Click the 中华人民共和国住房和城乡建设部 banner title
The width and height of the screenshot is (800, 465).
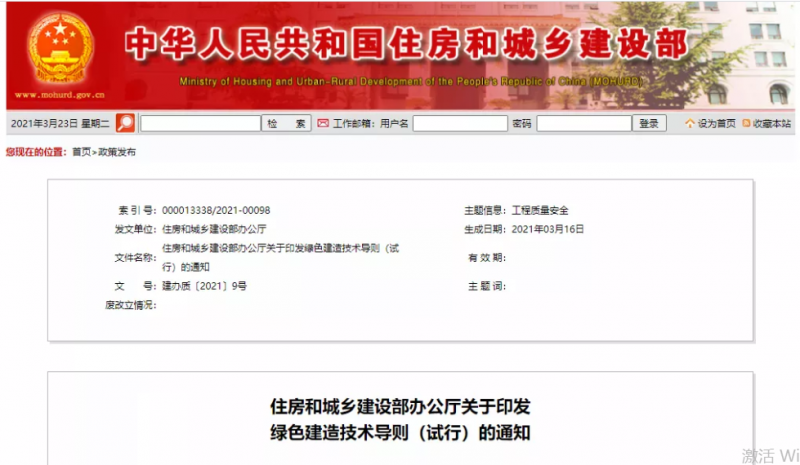405,45
